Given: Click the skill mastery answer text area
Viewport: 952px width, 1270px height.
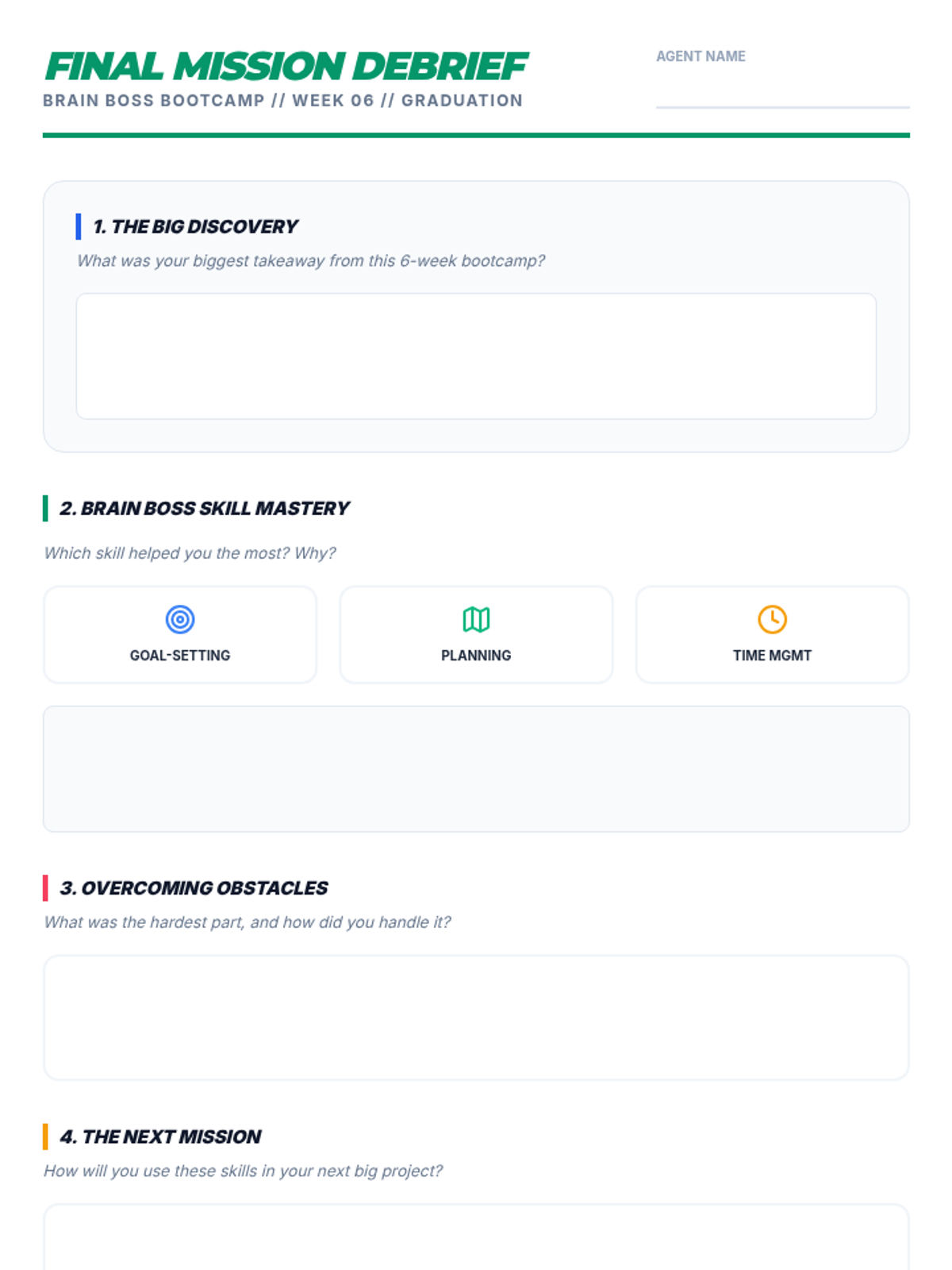Looking at the screenshot, I should (x=476, y=769).
